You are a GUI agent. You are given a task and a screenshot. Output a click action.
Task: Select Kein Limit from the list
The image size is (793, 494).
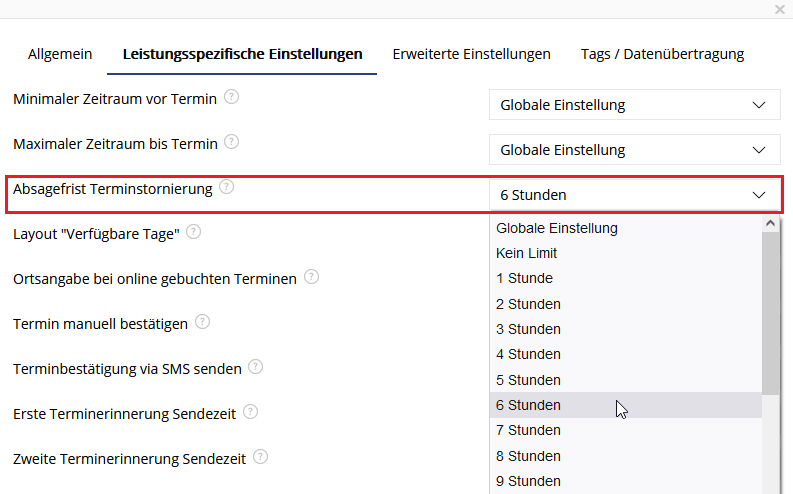click(626, 253)
